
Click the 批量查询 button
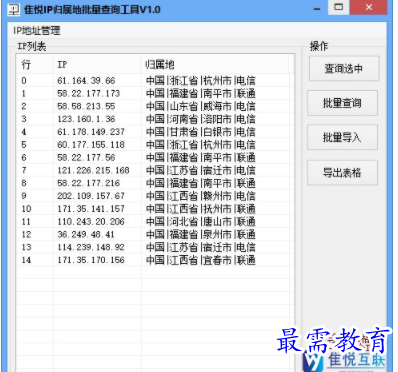pyautogui.click(x=342, y=103)
